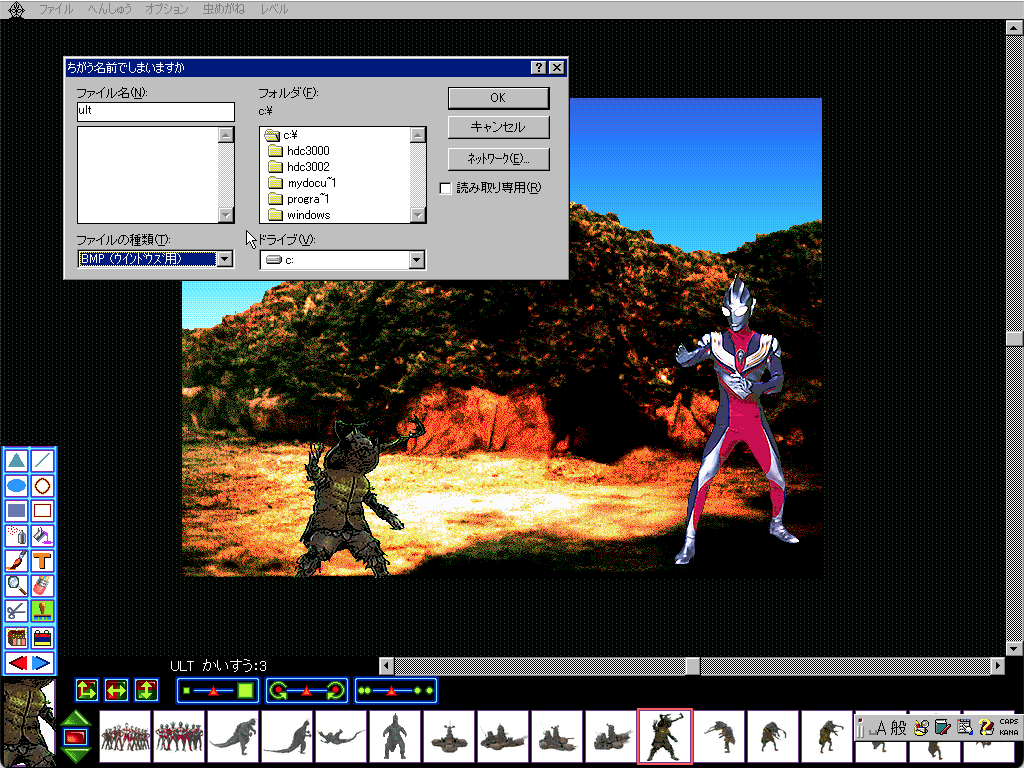Toggle the 読み取り専用 read-only checkbox
Viewport: 1024px width, 768px height.
point(446,188)
